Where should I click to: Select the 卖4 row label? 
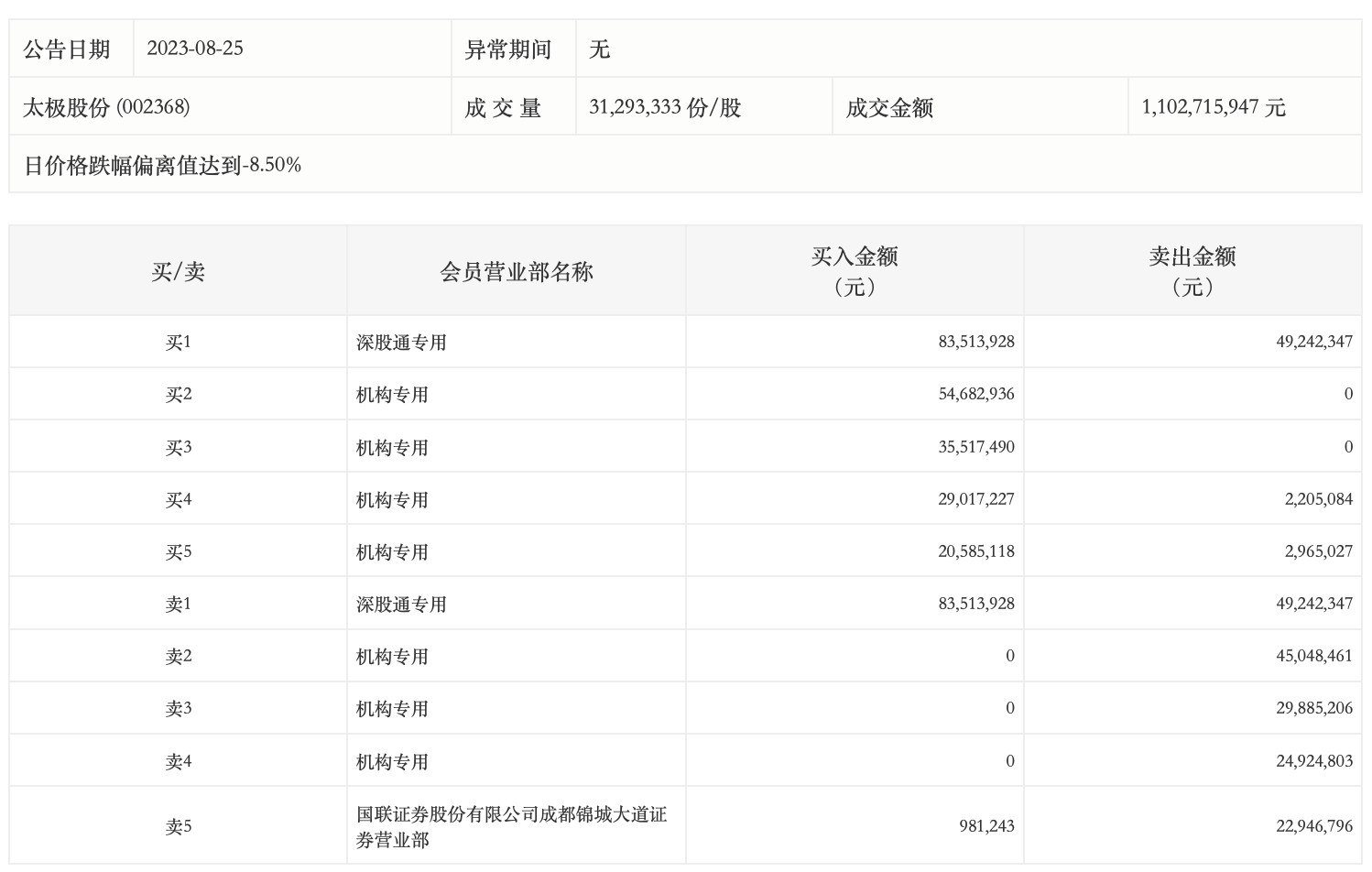[179, 762]
